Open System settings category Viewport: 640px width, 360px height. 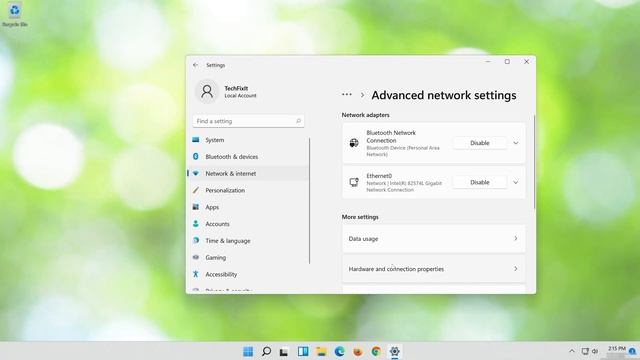point(248,140)
